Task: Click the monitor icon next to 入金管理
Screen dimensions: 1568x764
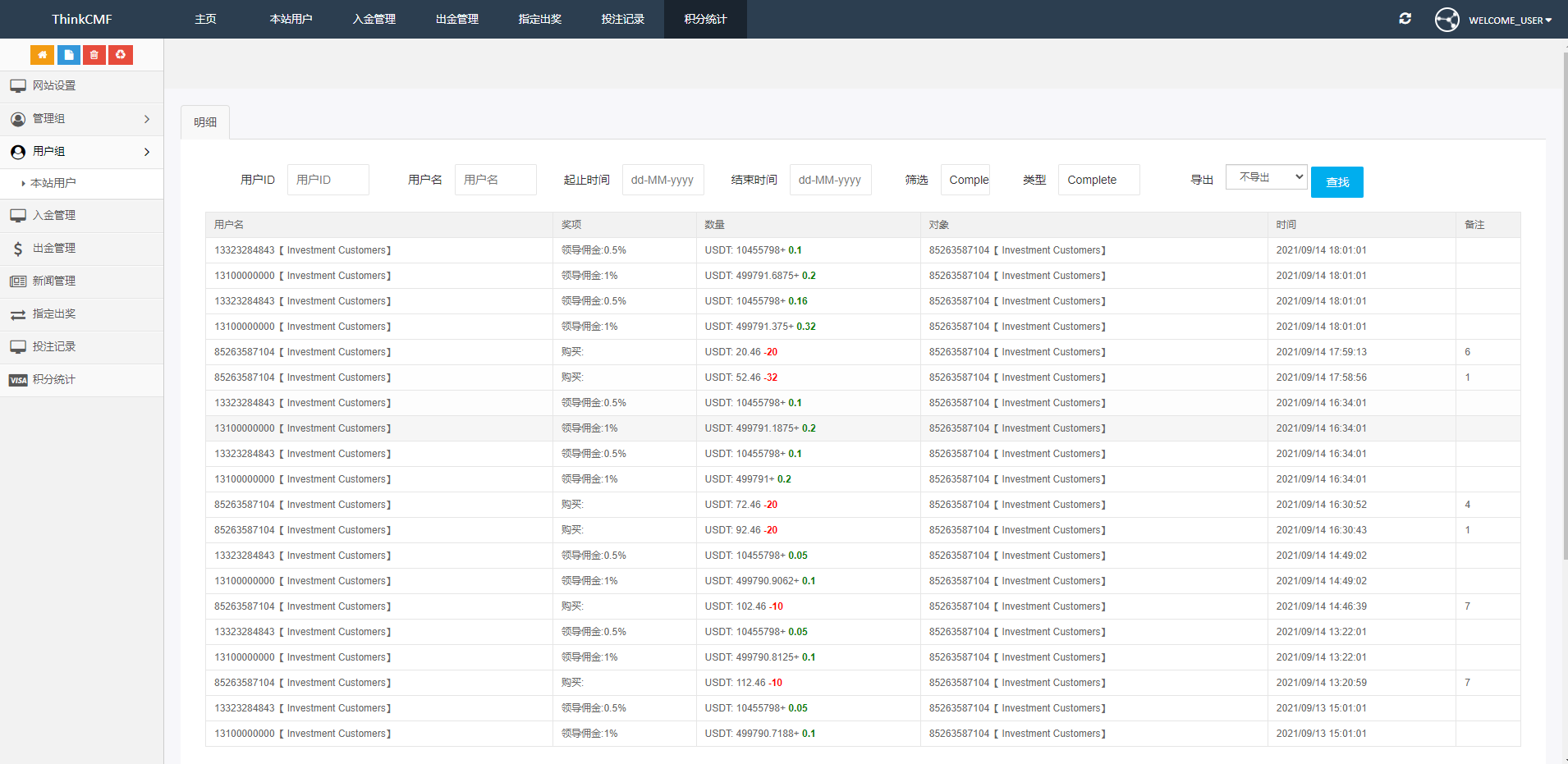Action: [18, 215]
